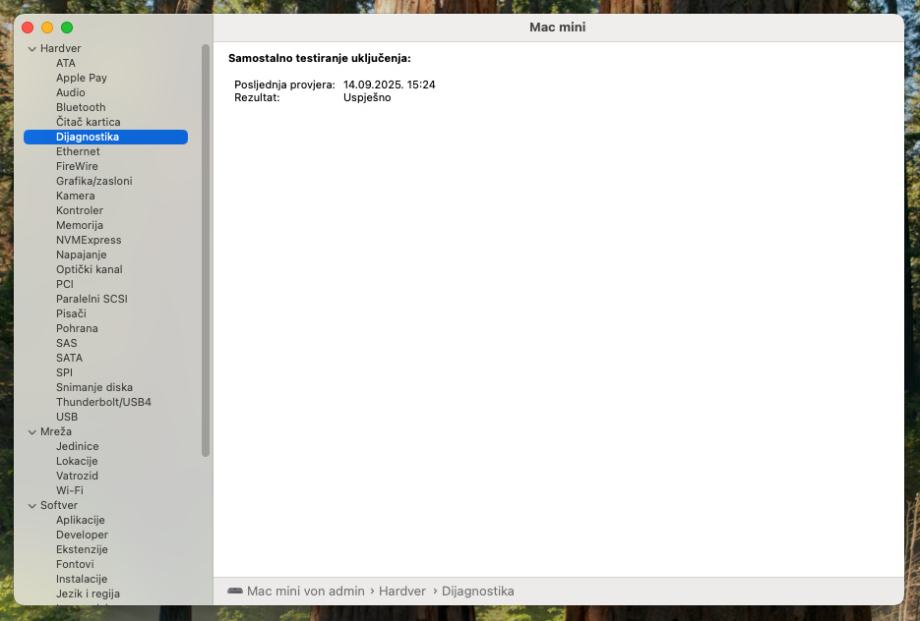
Task: Click Dijagnostika in the path bar
Action: coord(478,591)
